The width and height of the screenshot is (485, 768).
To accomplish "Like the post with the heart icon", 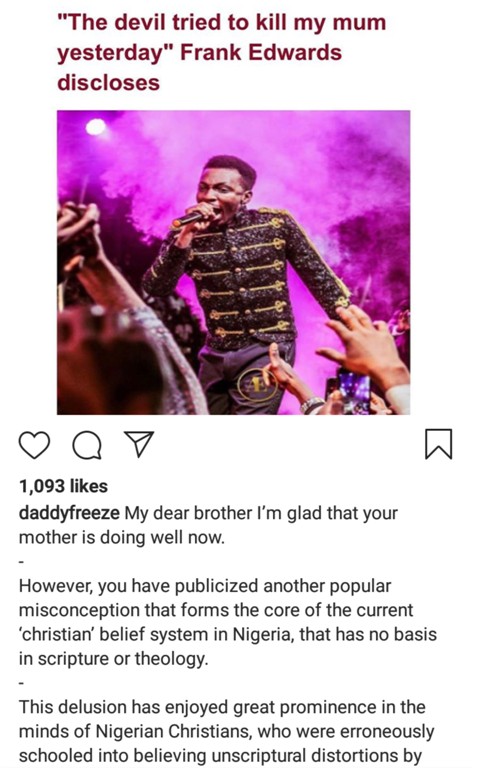I will [34, 445].
